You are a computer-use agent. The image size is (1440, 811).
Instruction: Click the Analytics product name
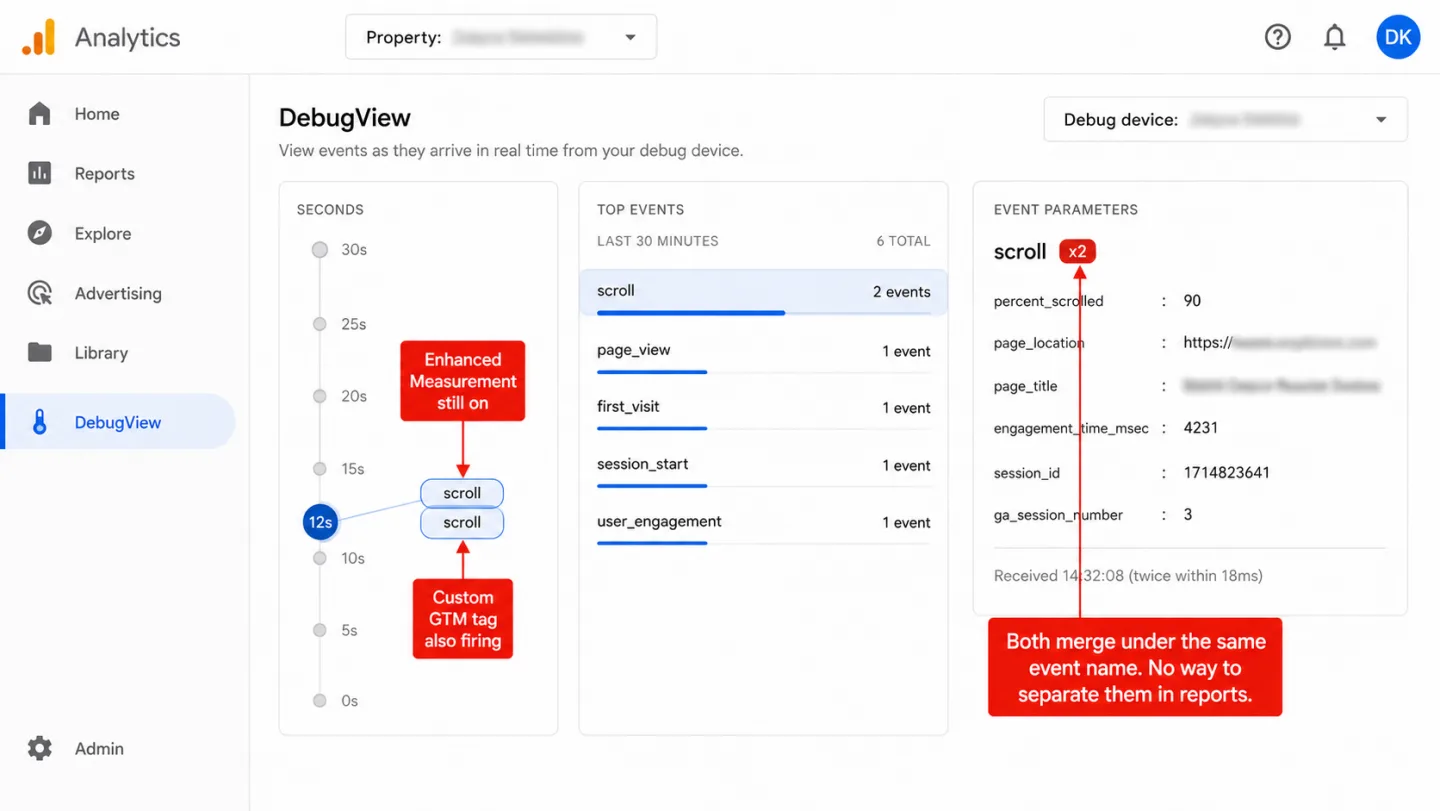[x=128, y=38]
